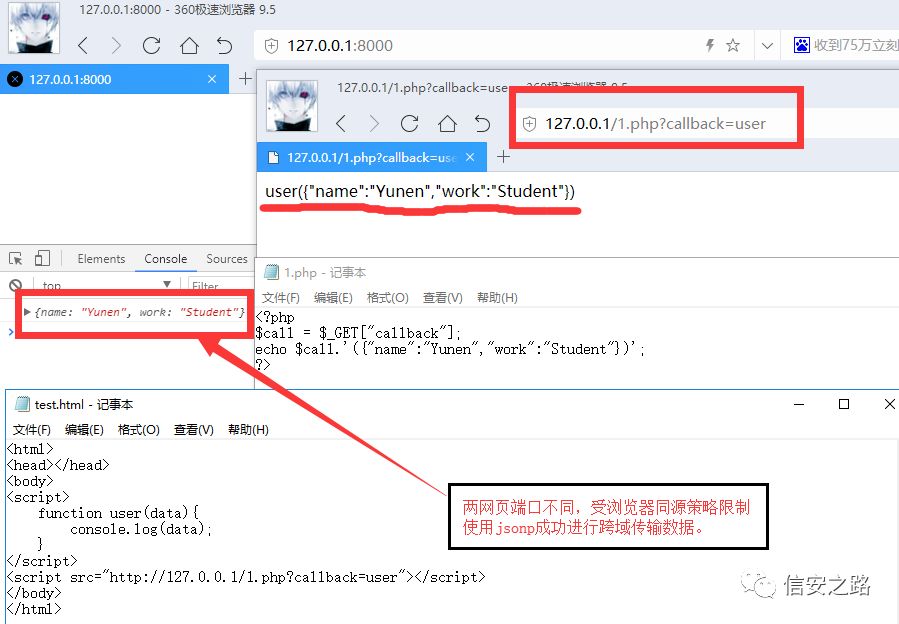Toggle the DevTools device toolbar

(x=42, y=258)
